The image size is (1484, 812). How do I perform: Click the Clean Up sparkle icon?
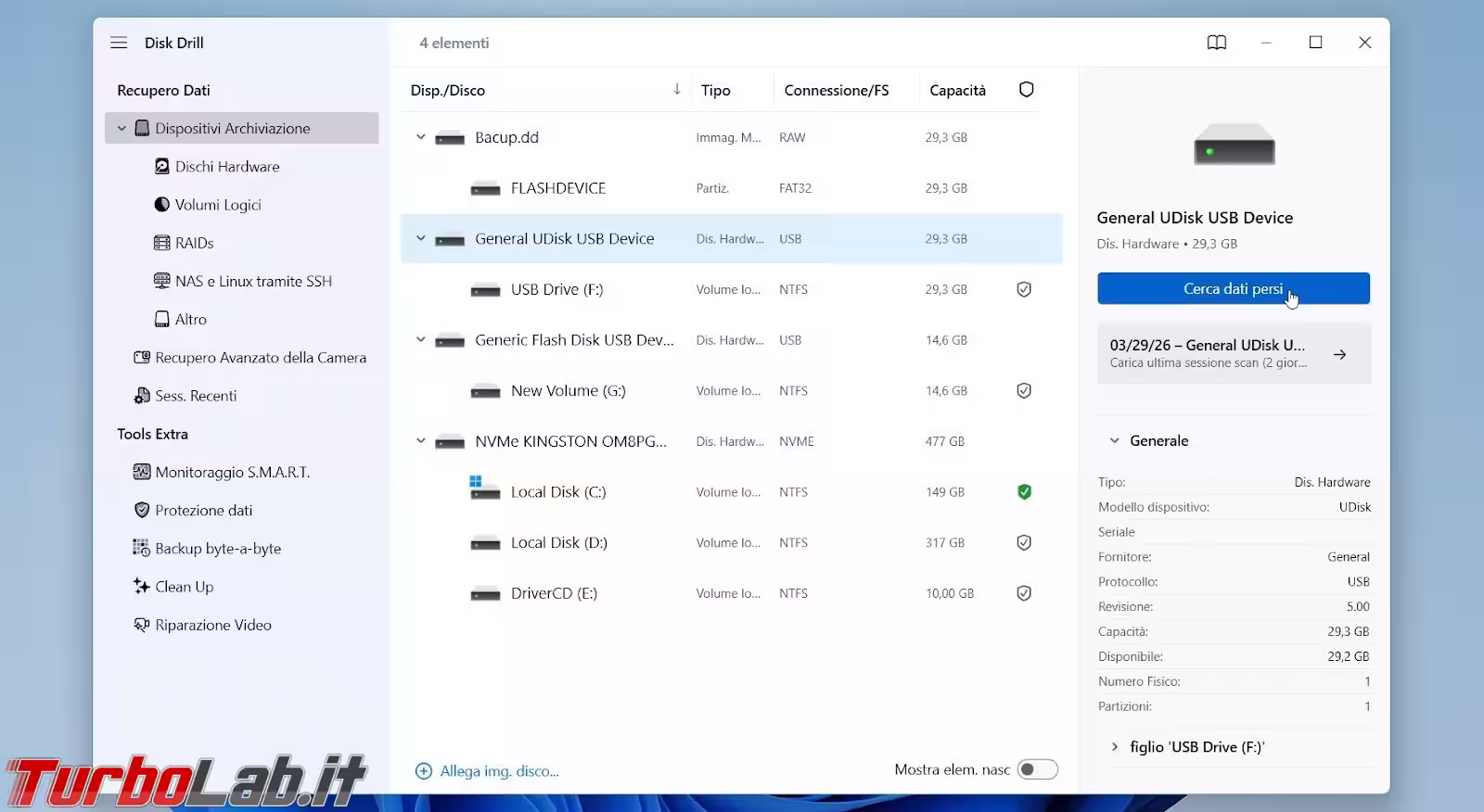pyautogui.click(x=142, y=586)
